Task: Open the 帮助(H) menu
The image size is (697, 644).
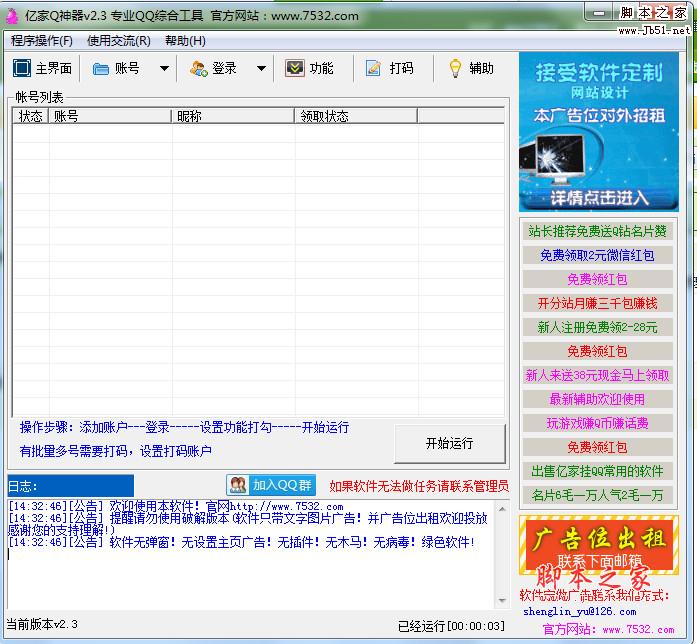Action: (185, 41)
